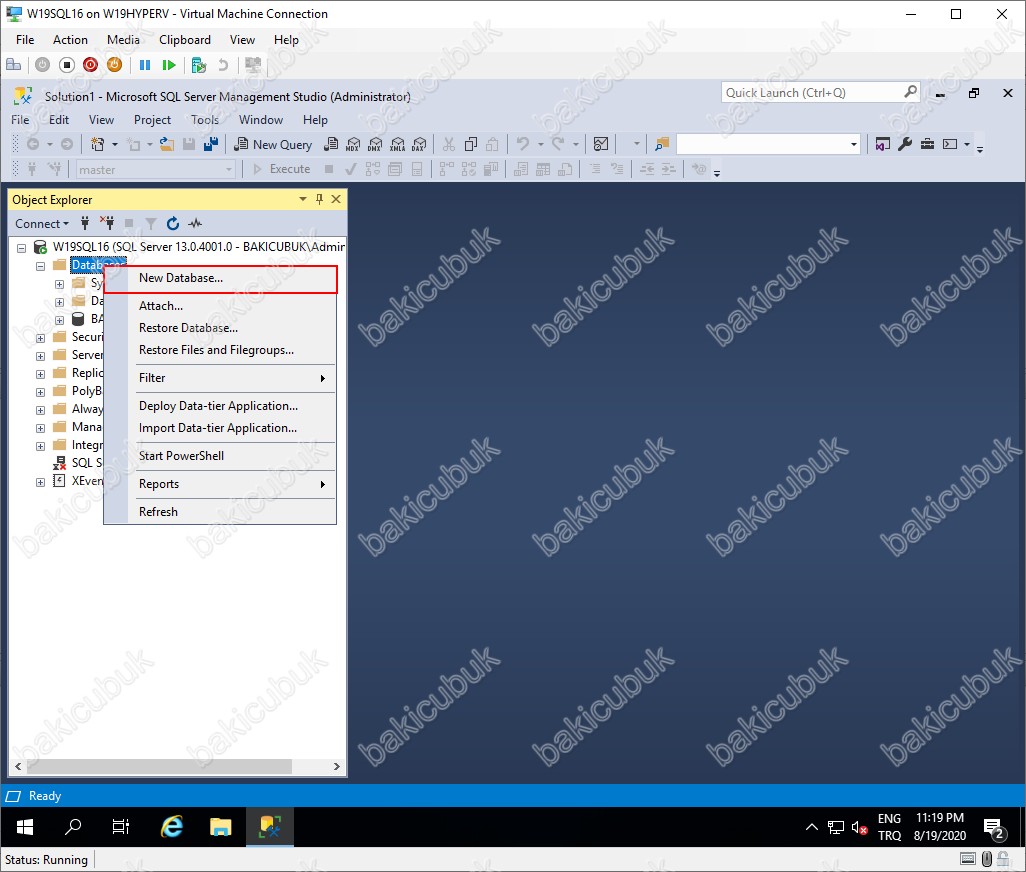Click Start PowerShell in context menu
This screenshot has height=872, width=1026.
coord(220,456)
